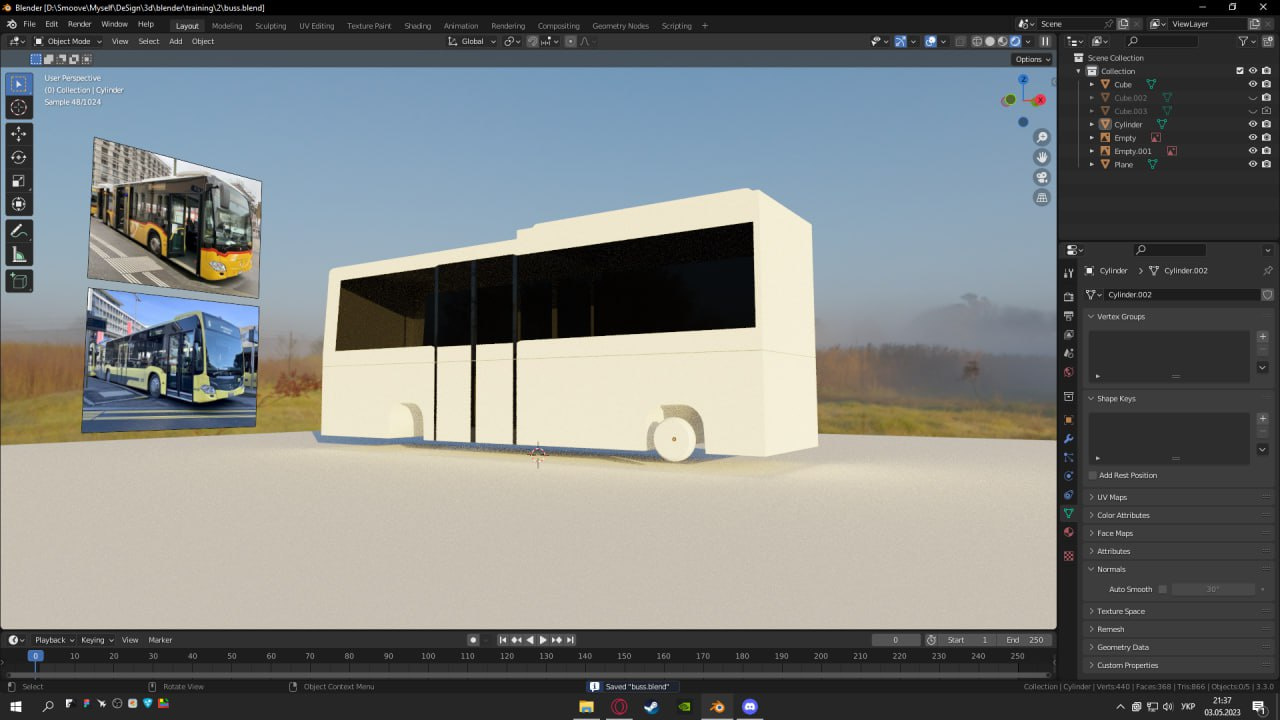
Task: Open the Modifiers wrench properties tab
Action: pyautogui.click(x=1068, y=438)
